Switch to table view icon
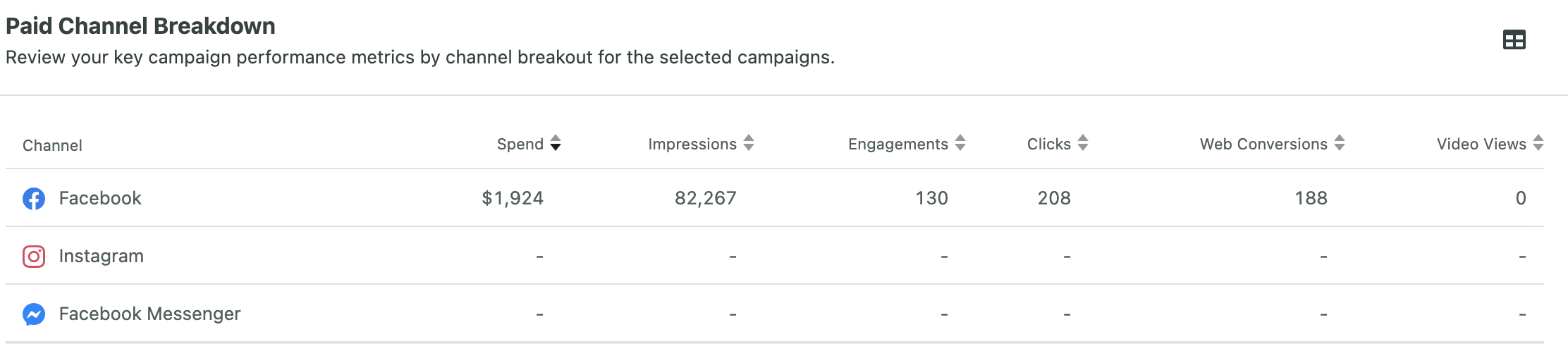 pos(1514,39)
